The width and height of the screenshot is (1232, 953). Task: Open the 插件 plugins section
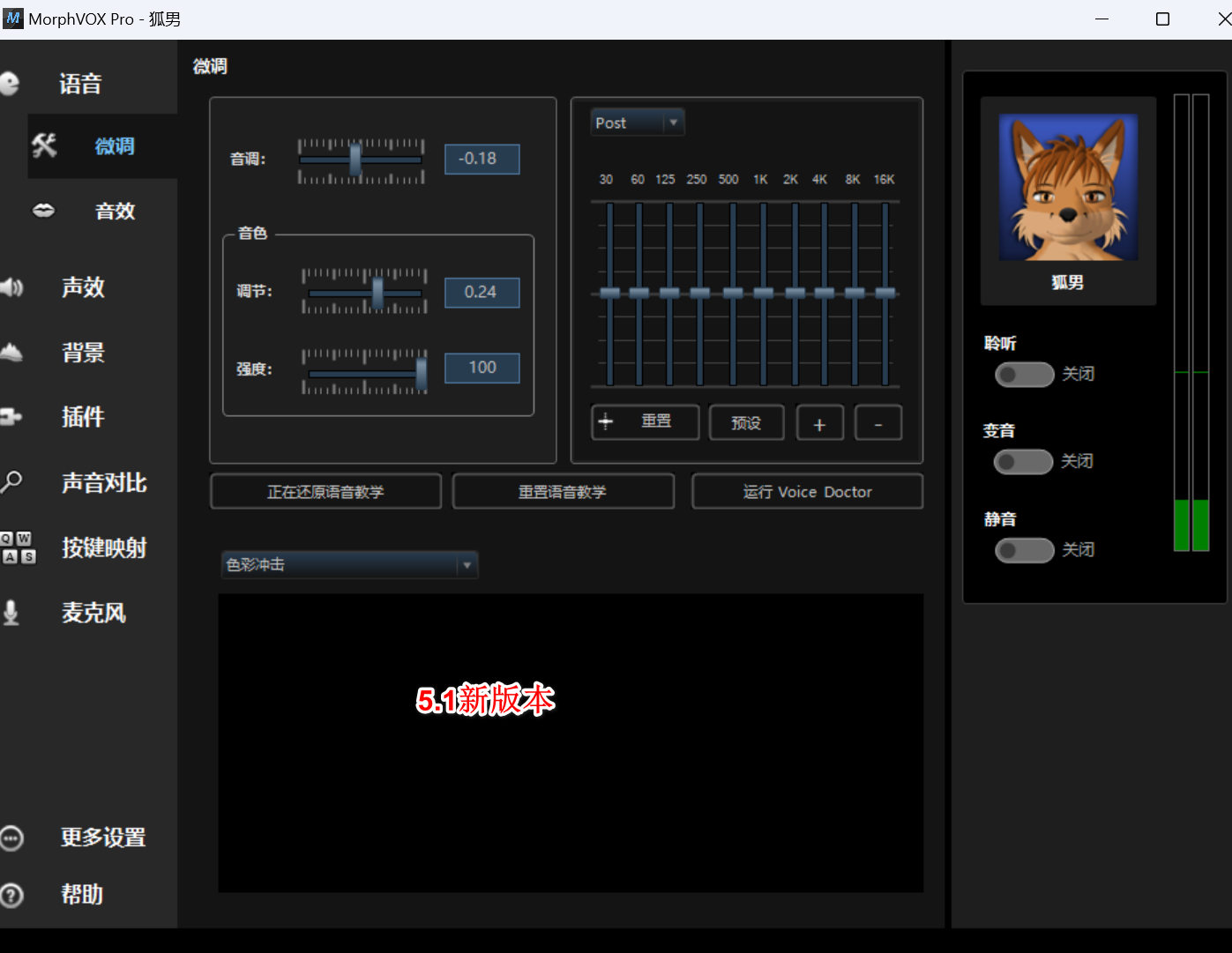point(83,417)
